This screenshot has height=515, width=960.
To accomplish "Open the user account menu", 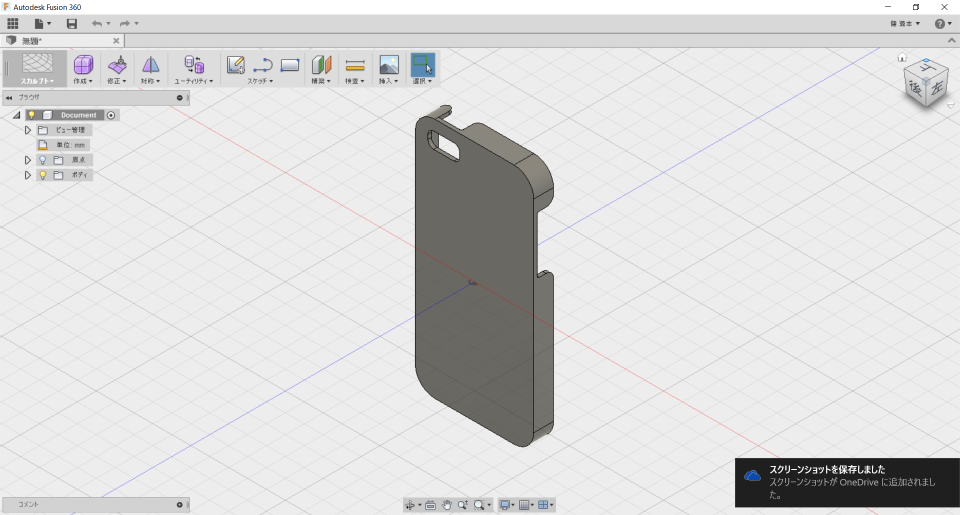I will point(905,23).
